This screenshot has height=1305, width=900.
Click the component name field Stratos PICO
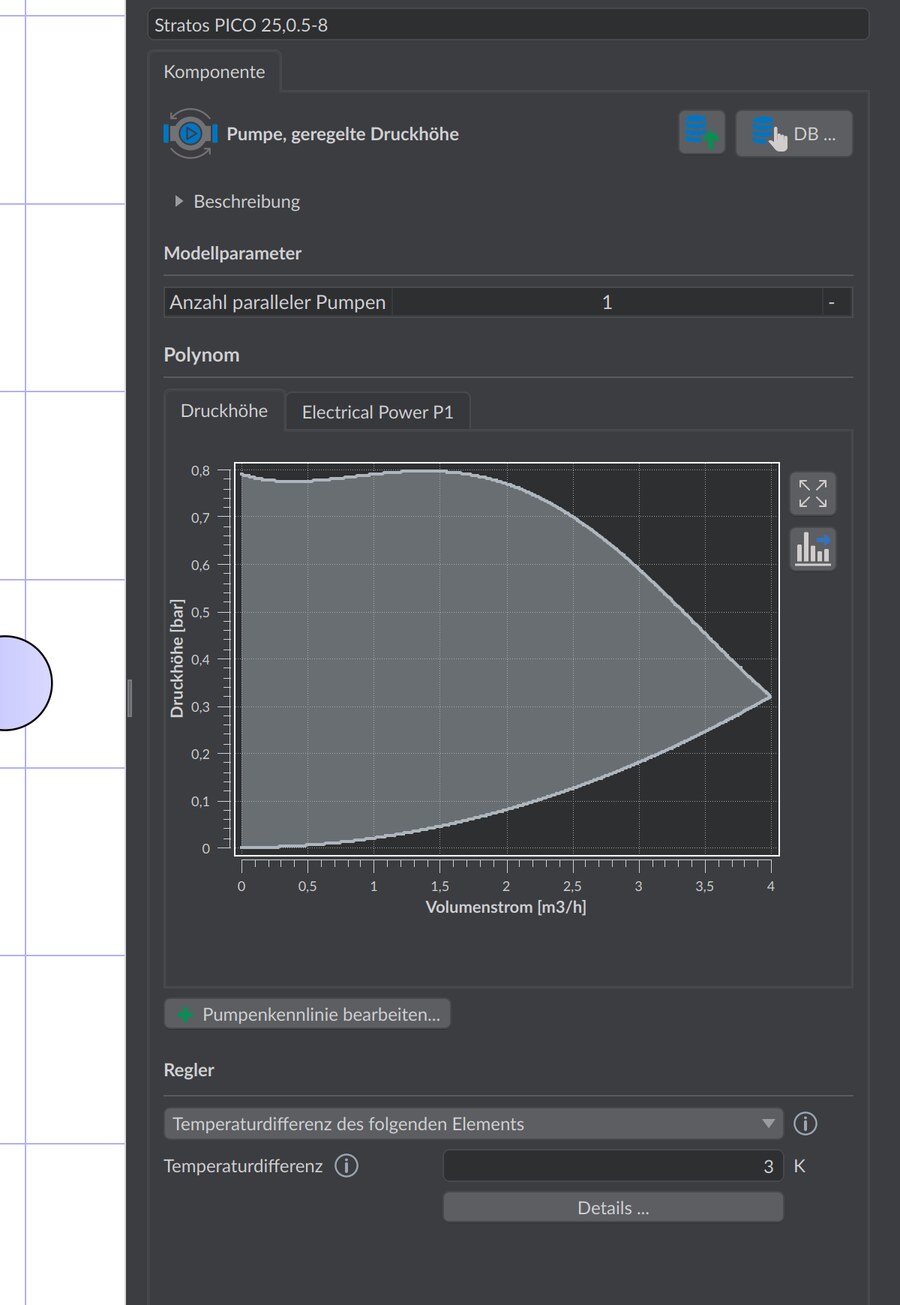pyautogui.click(x=508, y=25)
